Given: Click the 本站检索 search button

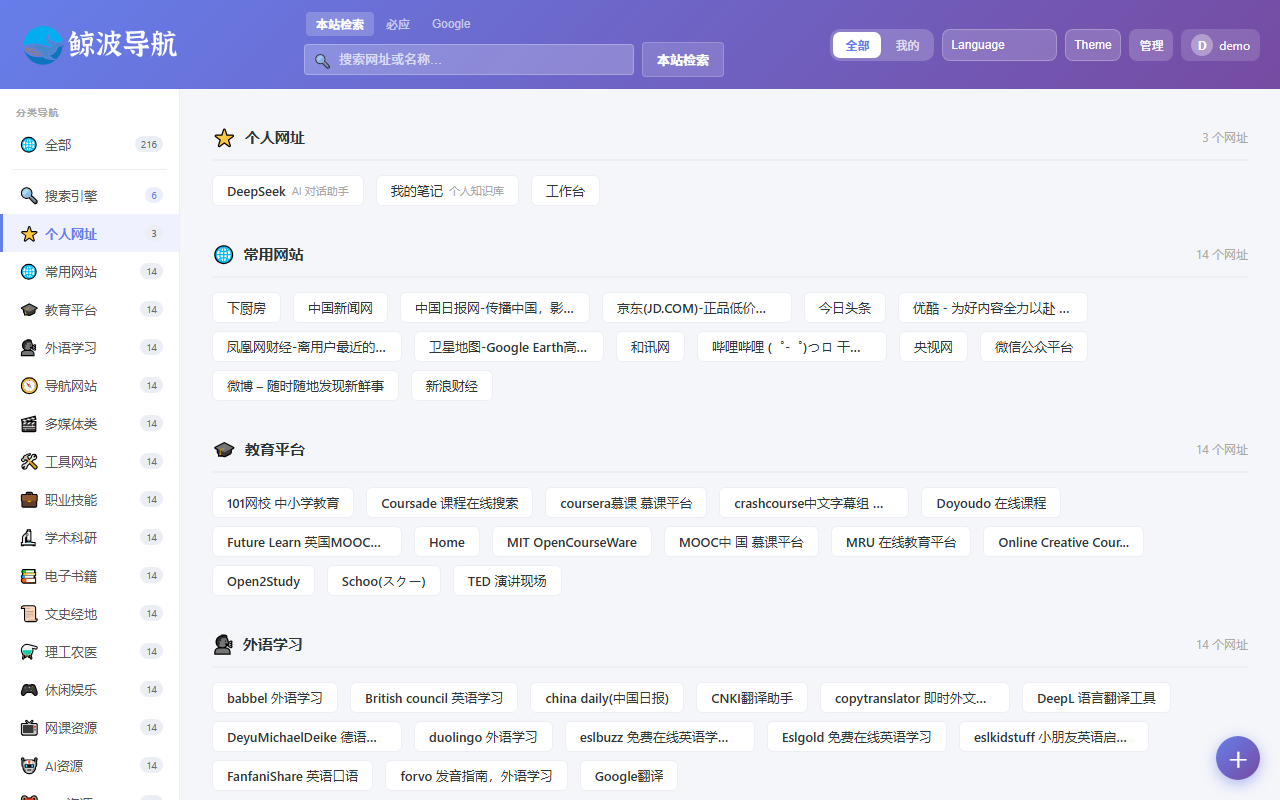Looking at the screenshot, I should click(x=683, y=60).
